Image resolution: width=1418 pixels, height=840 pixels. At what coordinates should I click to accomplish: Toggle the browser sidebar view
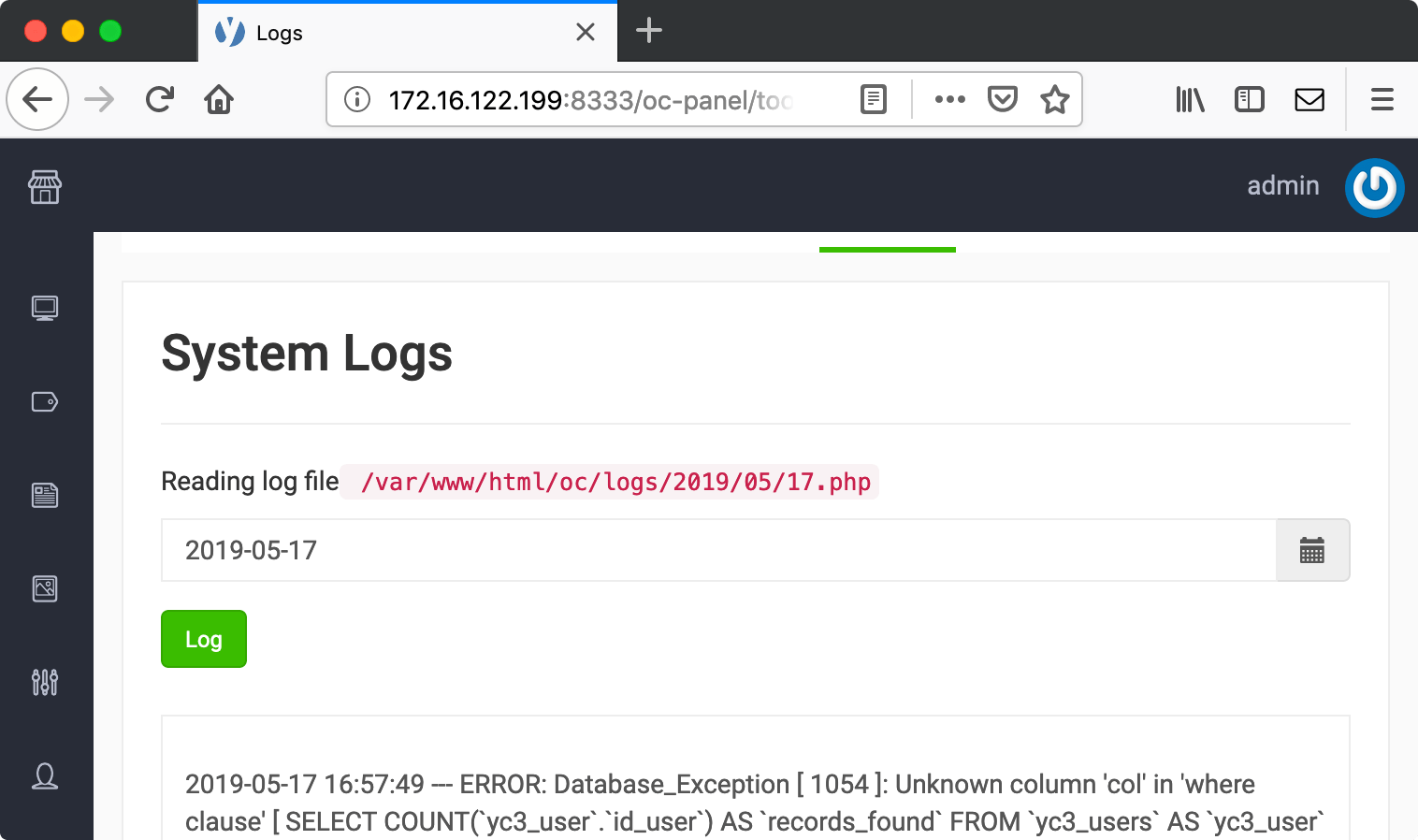coord(1250,99)
